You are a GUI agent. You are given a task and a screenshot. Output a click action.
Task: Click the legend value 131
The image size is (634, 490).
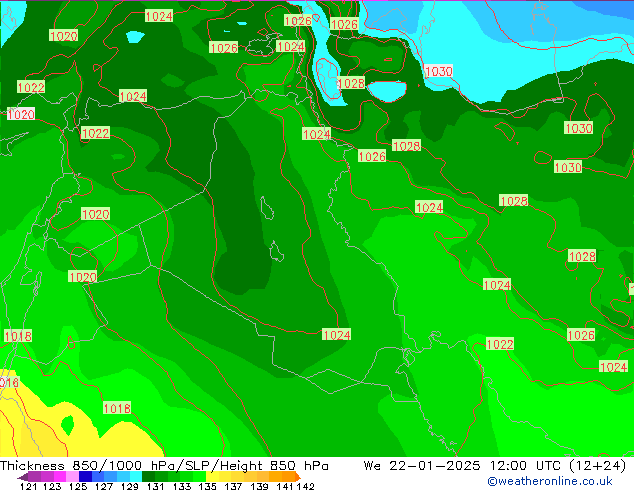(x=156, y=486)
